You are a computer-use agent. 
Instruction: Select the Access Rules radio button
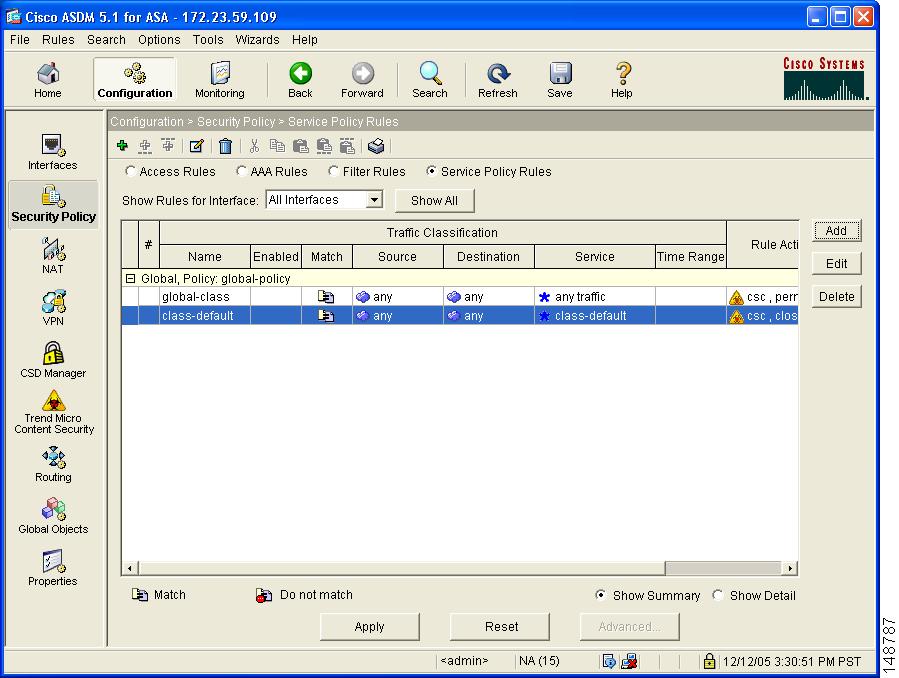[x=130, y=171]
